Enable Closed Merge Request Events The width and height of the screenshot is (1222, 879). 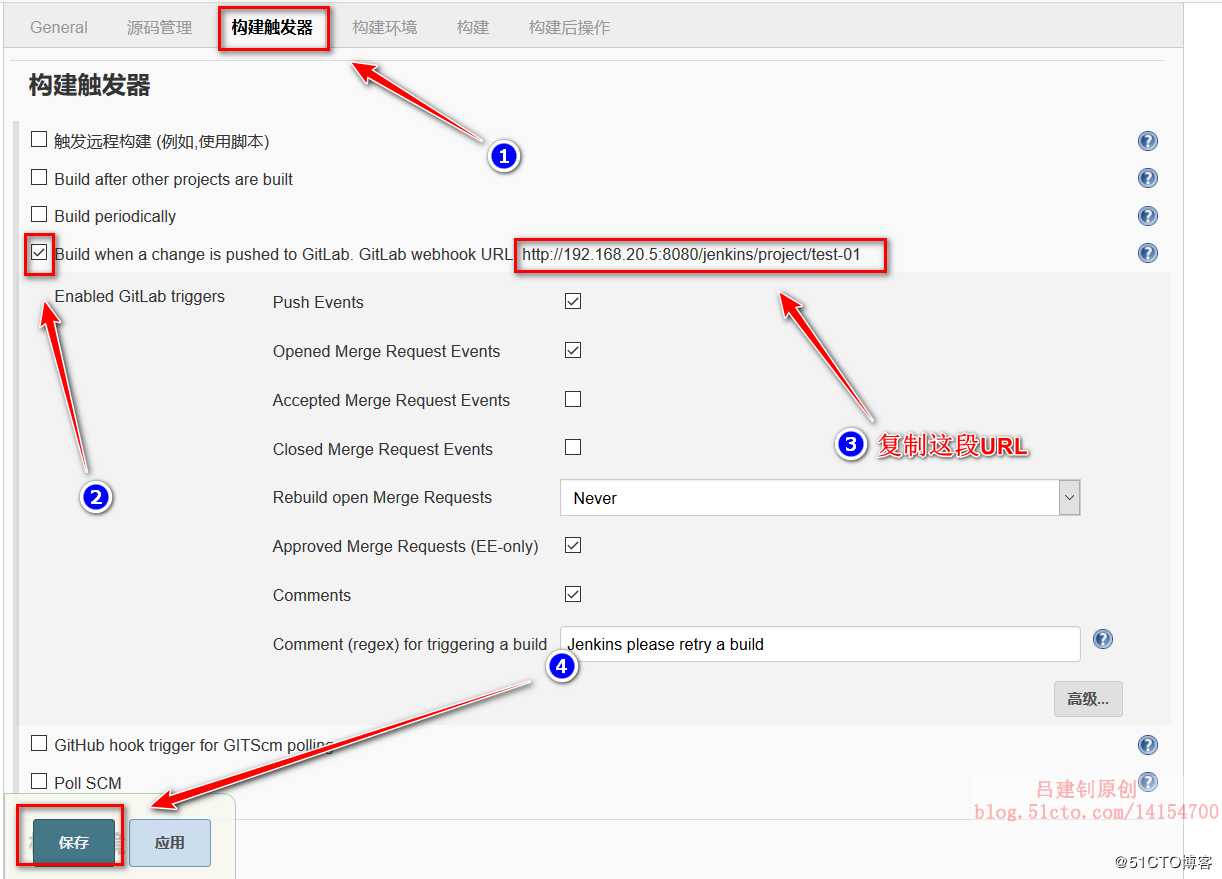(x=573, y=447)
